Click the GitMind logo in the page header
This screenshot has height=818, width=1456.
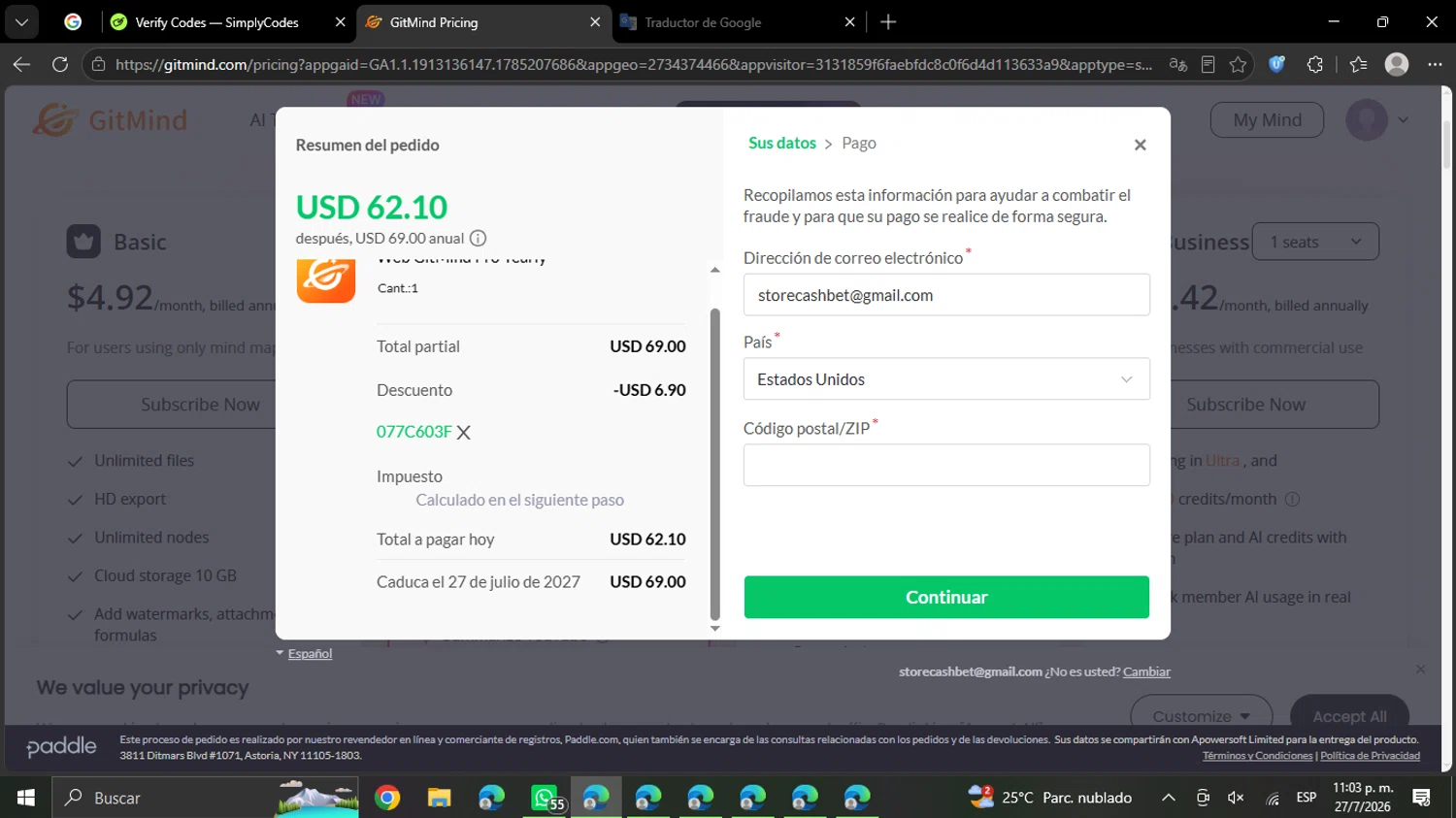point(110,120)
